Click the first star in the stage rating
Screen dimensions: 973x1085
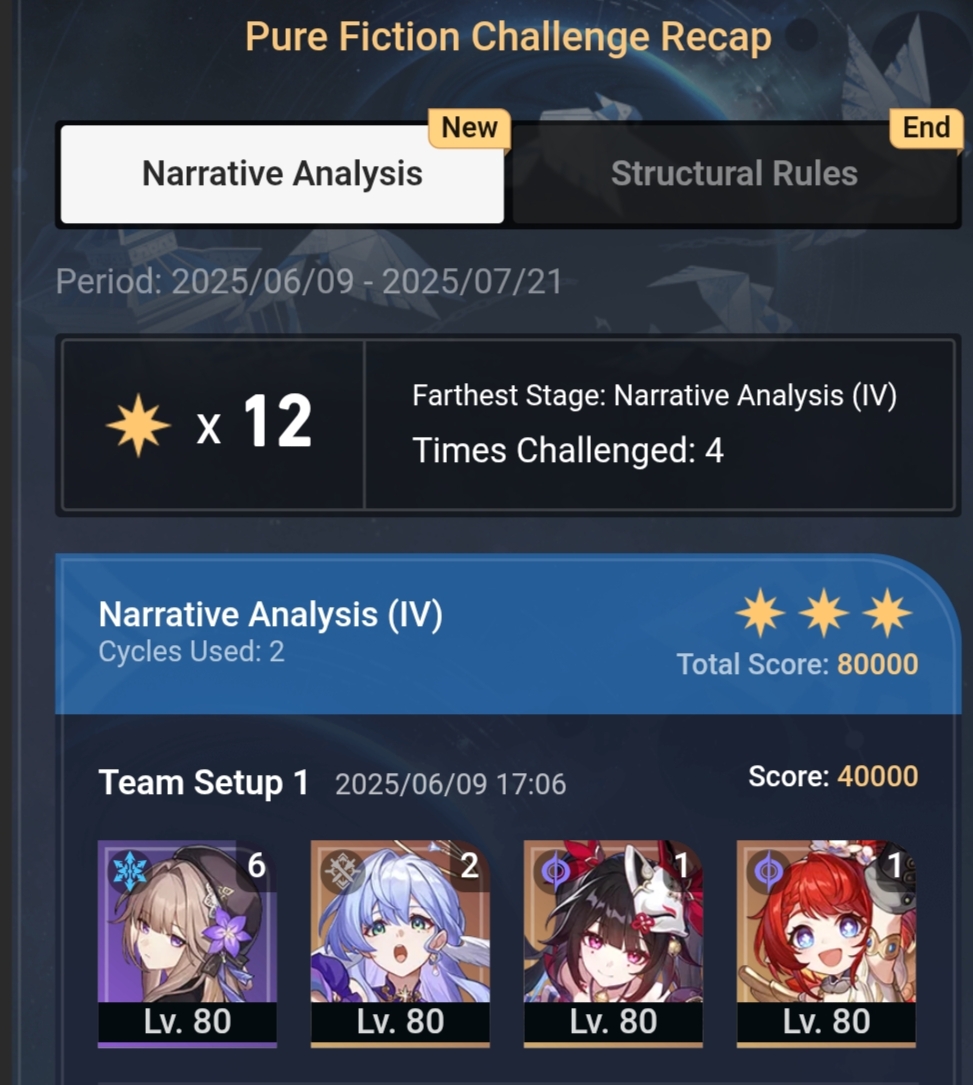coord(760,612)
